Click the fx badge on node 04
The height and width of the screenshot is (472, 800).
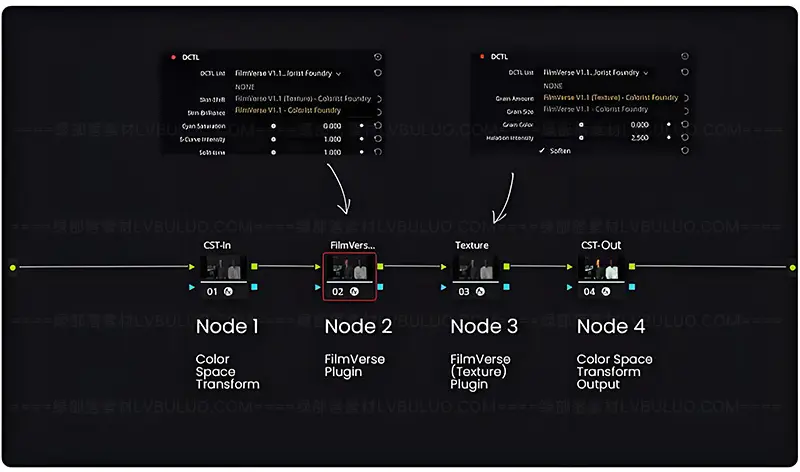606,291
